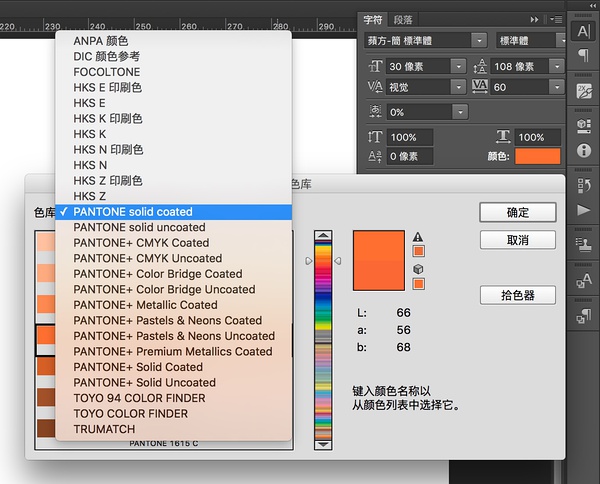The image size is (600, 484).
Task: Open the 拾色器 color picker
Action: [x=518, y=295]
